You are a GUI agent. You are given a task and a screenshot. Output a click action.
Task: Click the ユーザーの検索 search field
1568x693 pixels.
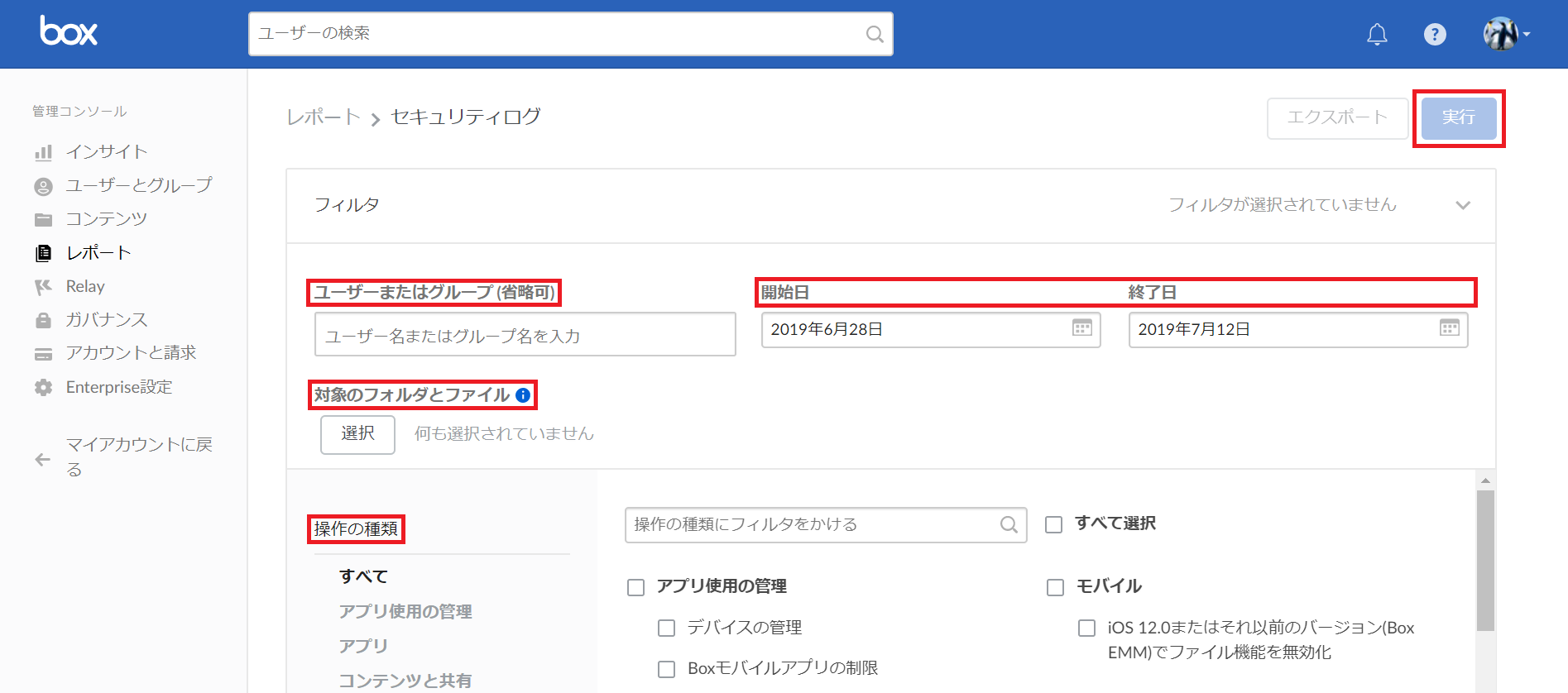point(571,34)
